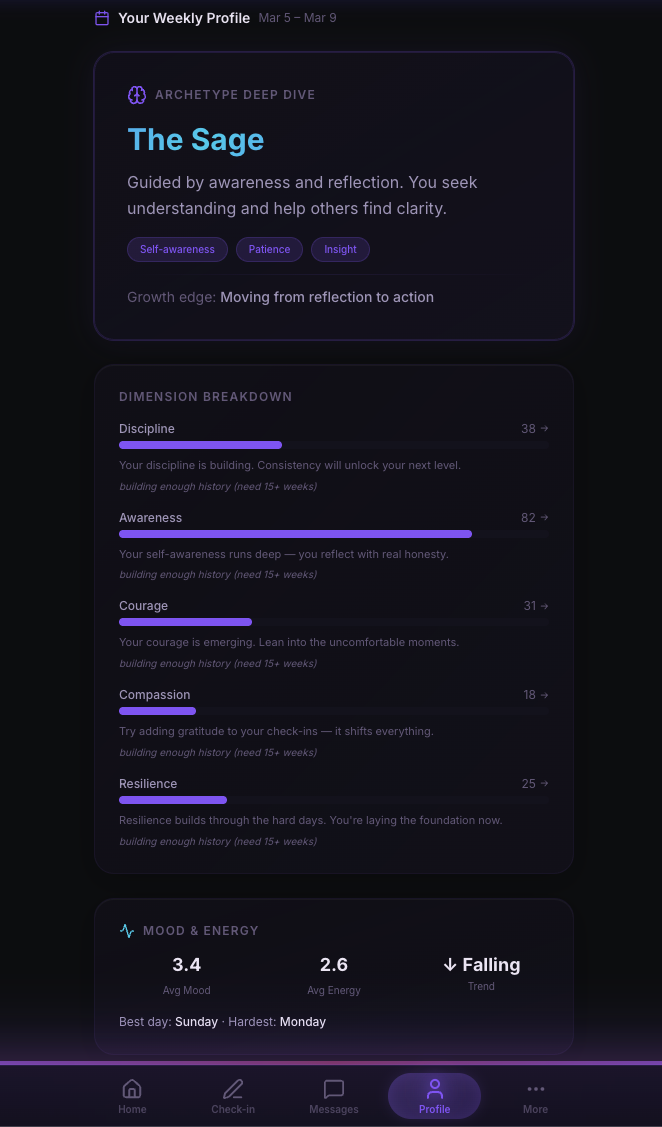Open the More three-dots menu icon

click(535, 1089)
